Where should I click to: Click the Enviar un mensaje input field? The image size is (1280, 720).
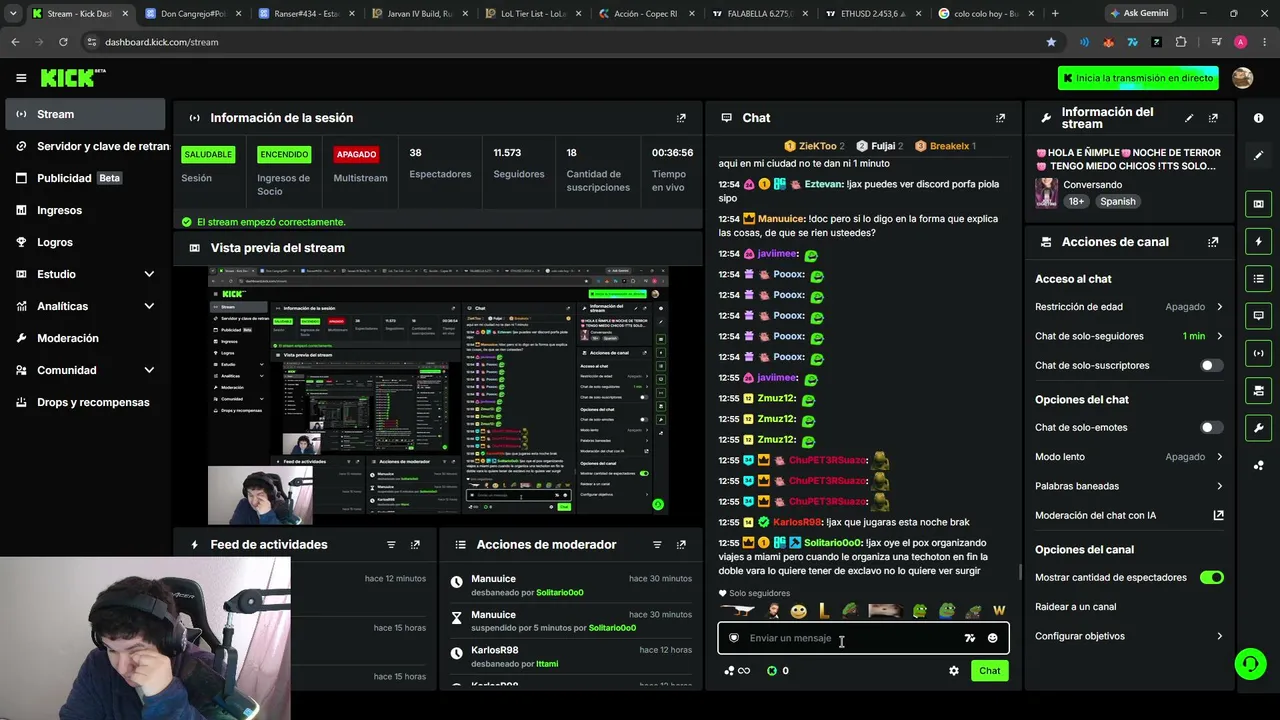[x=863, y=638]
